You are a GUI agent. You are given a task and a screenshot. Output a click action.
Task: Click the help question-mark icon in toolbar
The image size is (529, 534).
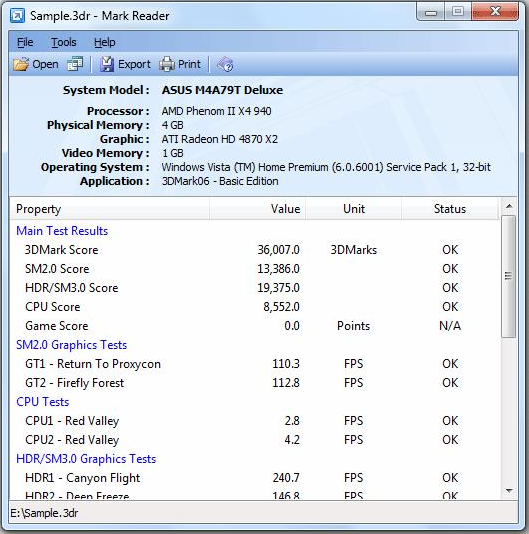[x=225, y=64]
